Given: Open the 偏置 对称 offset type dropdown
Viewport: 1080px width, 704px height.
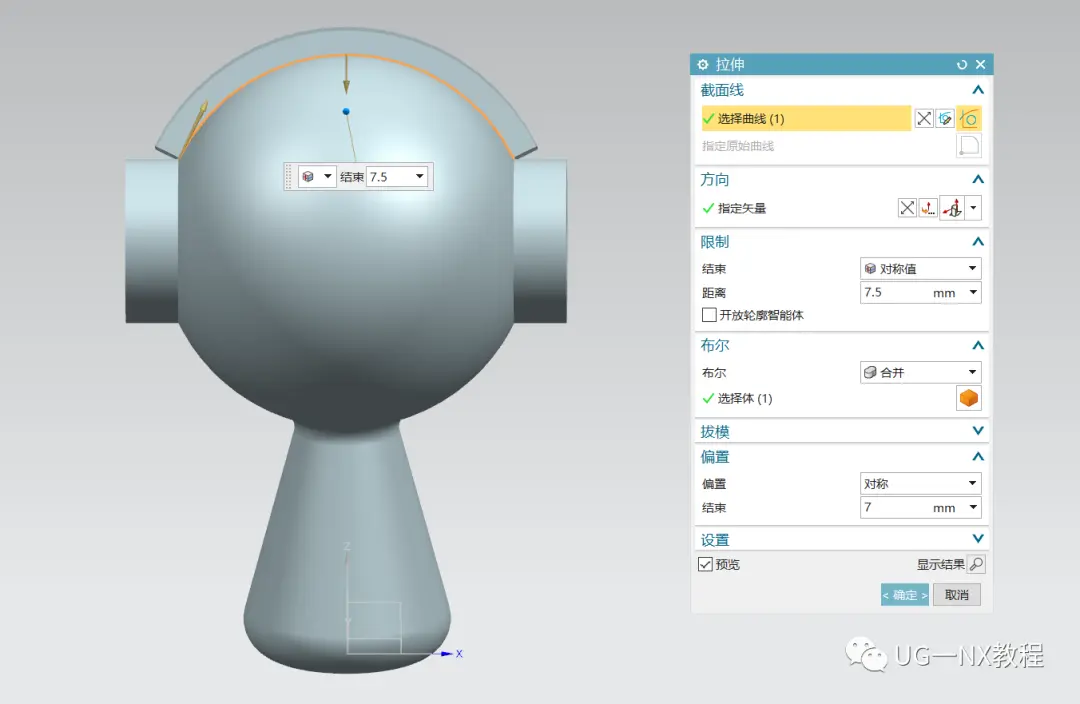Looking at the screenshot, I should (920, 483).
